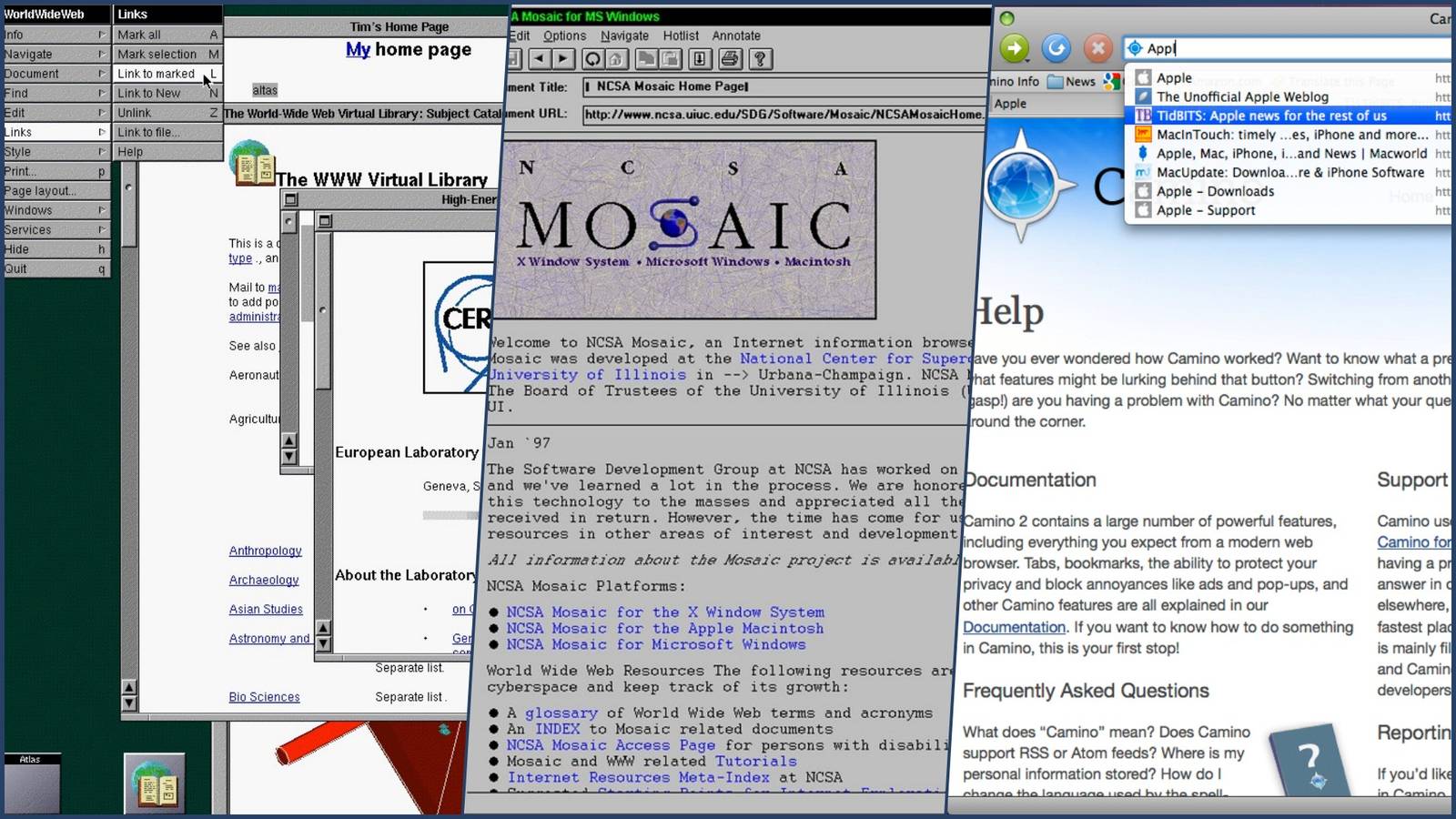Follow the Anthropology link in the Virtual Library
Screen dimensions: 1456x819
(x=265, y=551)
